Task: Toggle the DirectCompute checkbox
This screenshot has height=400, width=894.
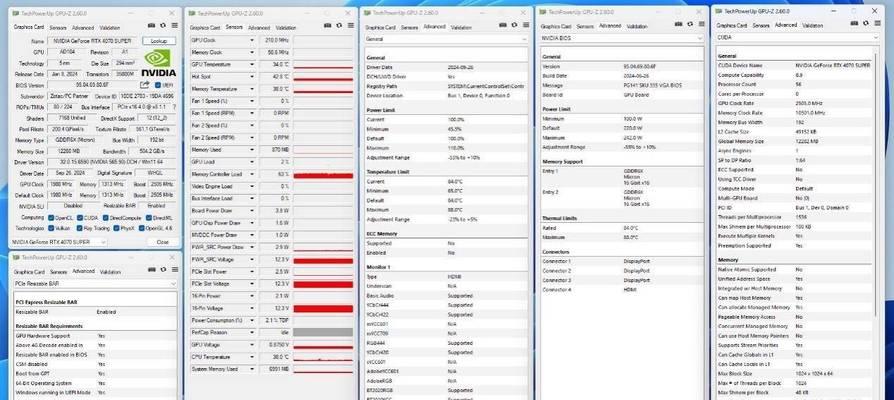Action: point(106,218)
